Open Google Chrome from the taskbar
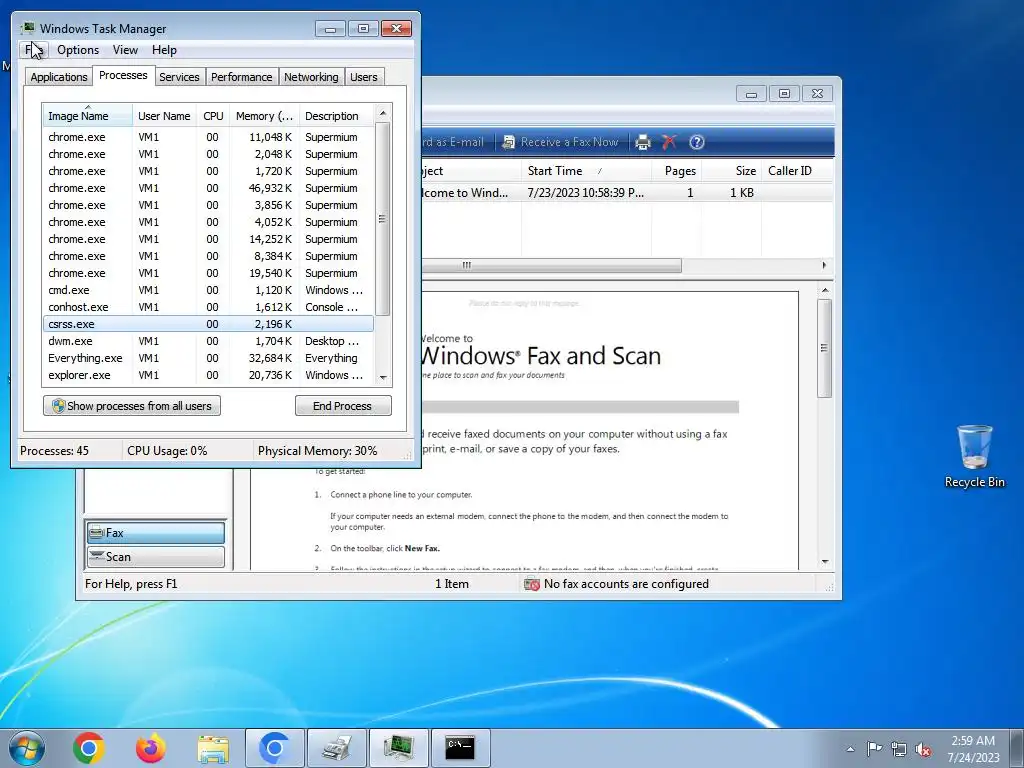Screen dimensions: 1024x768 (x=89, y=748)
